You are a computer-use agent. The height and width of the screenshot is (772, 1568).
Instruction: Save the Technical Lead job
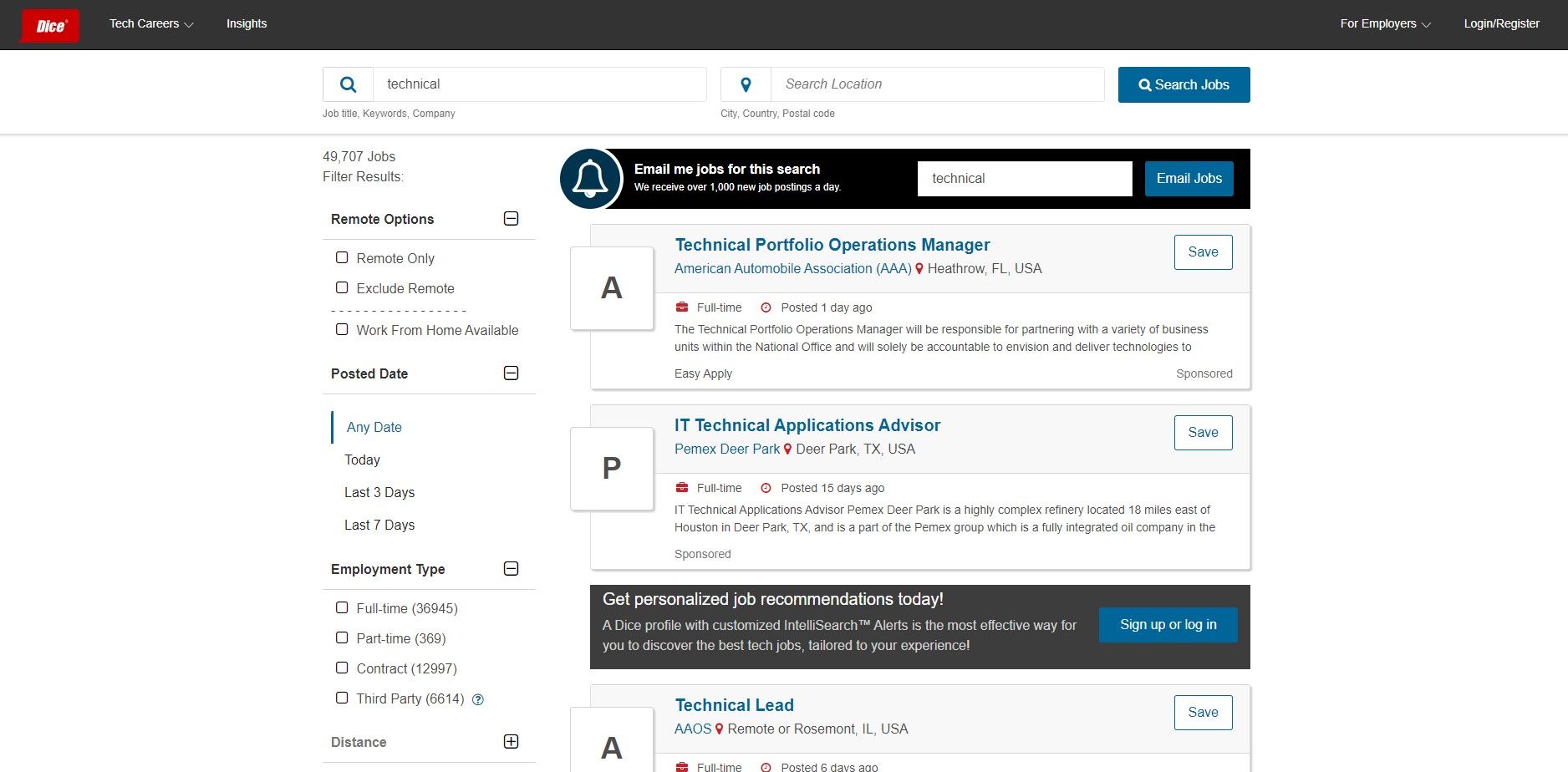click(x=1204, y=713)
